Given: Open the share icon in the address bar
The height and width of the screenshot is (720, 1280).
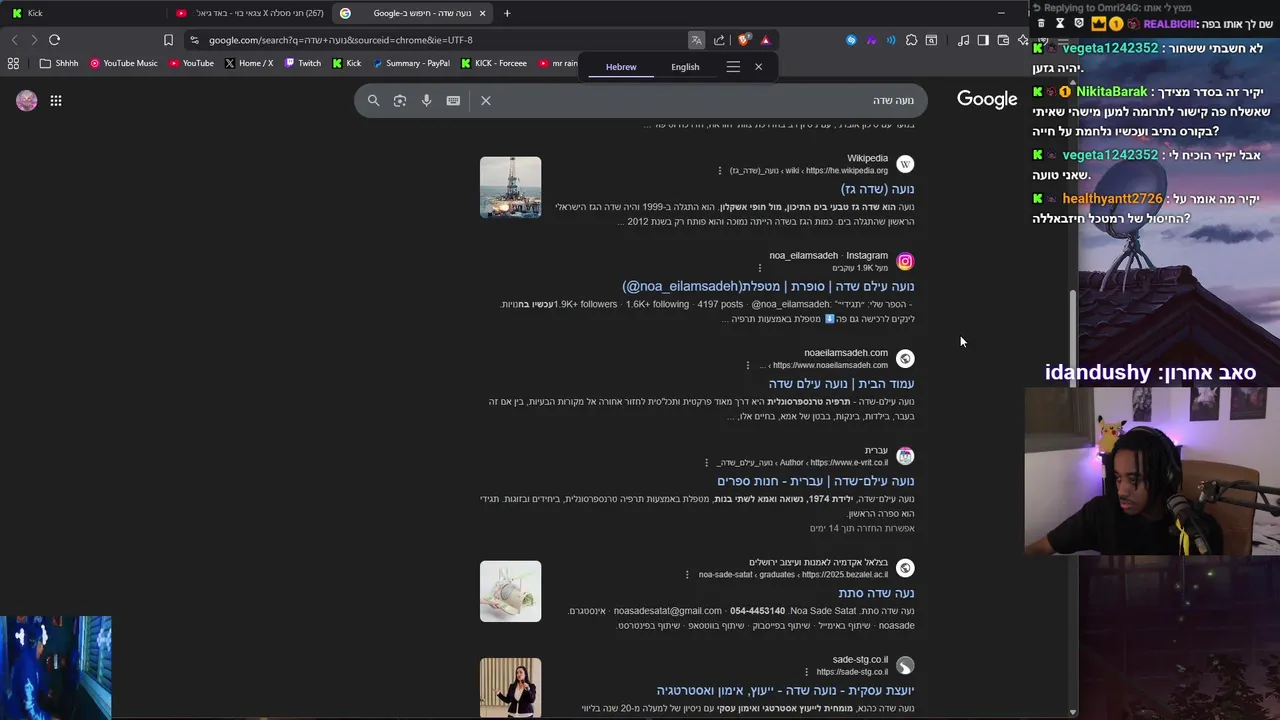Looking at the screenshot, I should [x=719, y=40].
